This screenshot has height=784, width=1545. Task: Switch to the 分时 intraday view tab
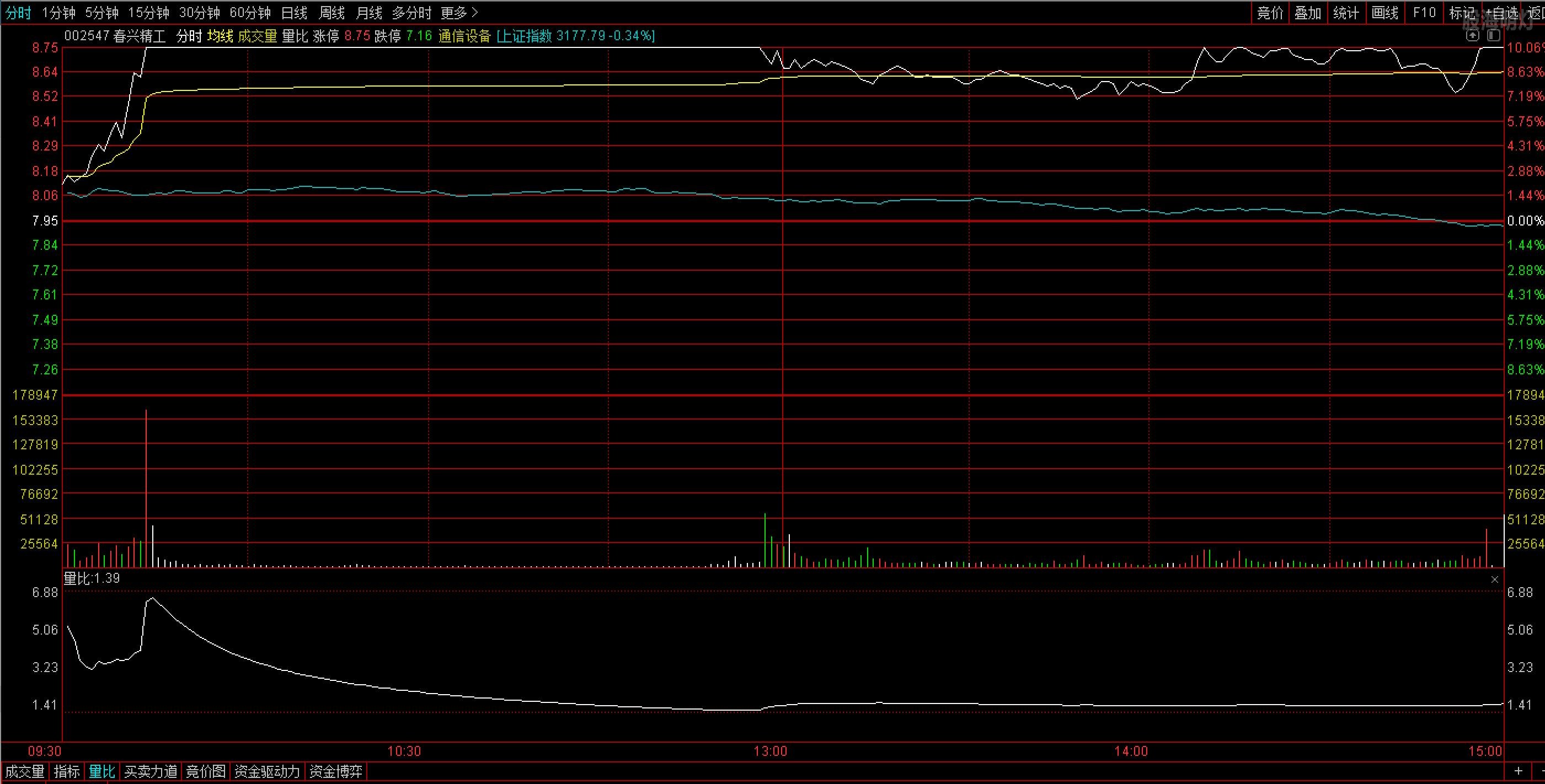(18, 13)
